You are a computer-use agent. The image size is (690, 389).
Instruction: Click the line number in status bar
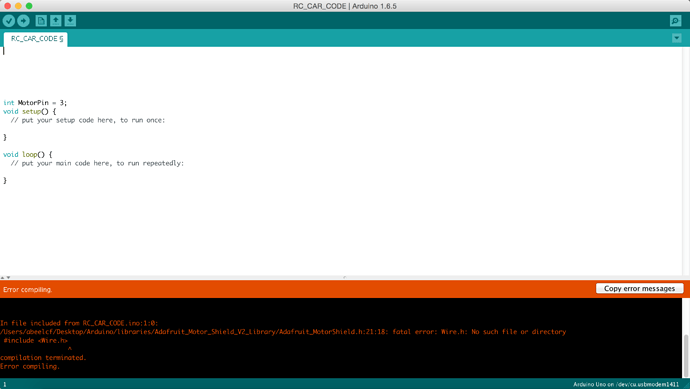5,384
